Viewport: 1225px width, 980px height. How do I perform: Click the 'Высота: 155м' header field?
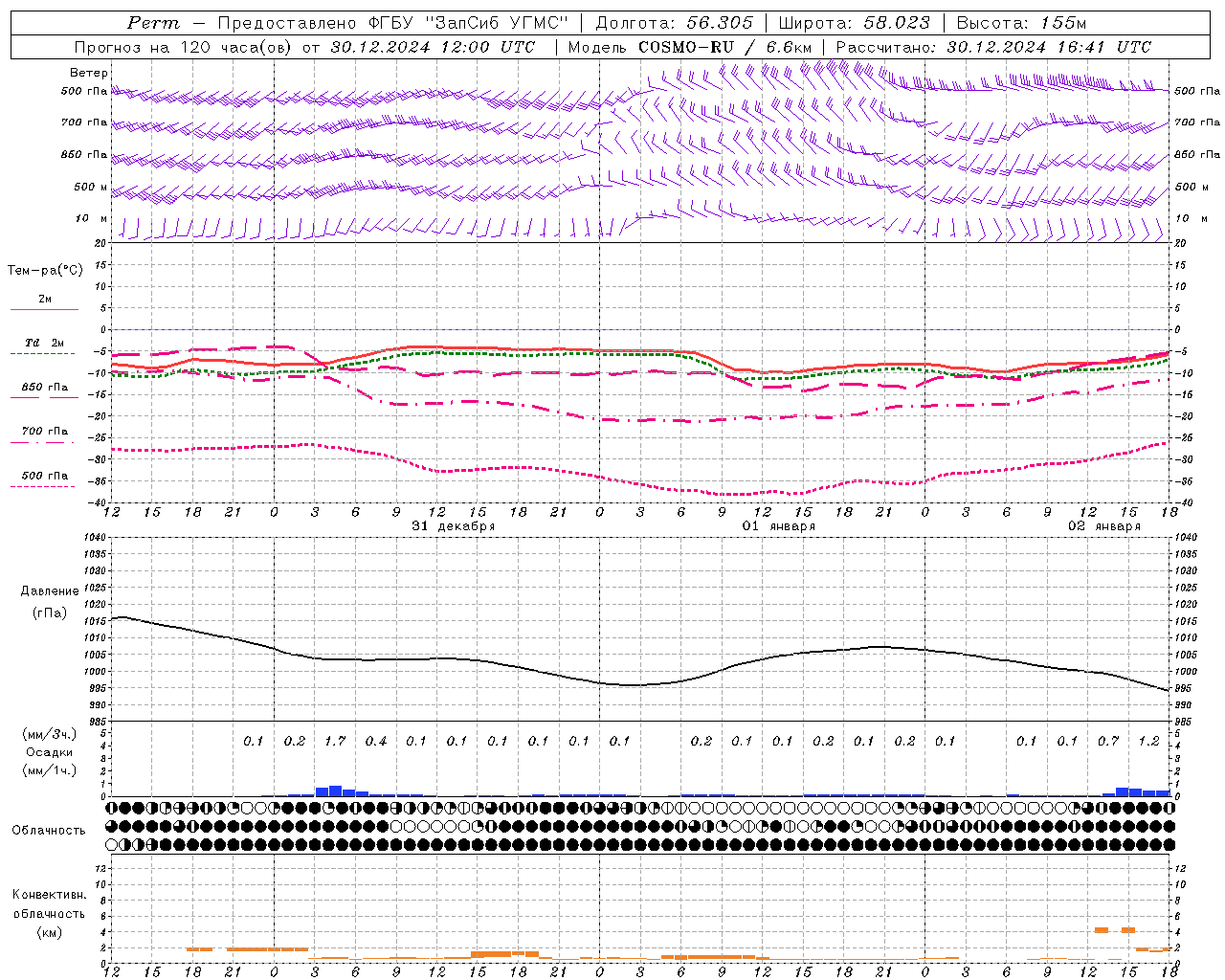coord(1022,23)
